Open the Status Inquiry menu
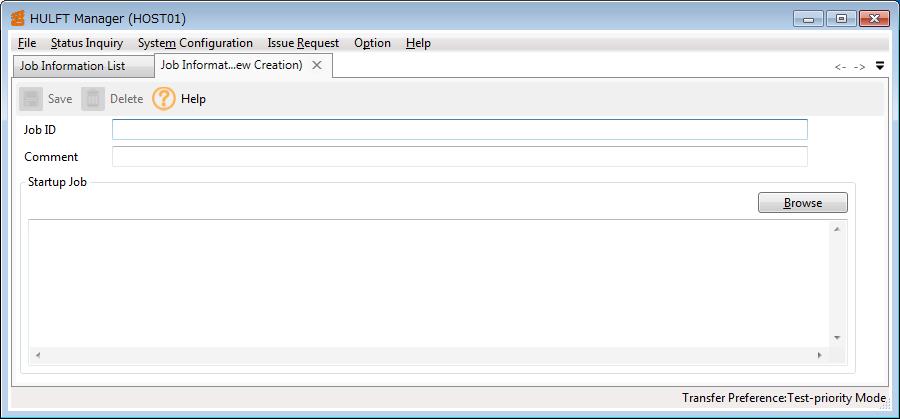This screenshot has height=419, width=900. [87, 43]
